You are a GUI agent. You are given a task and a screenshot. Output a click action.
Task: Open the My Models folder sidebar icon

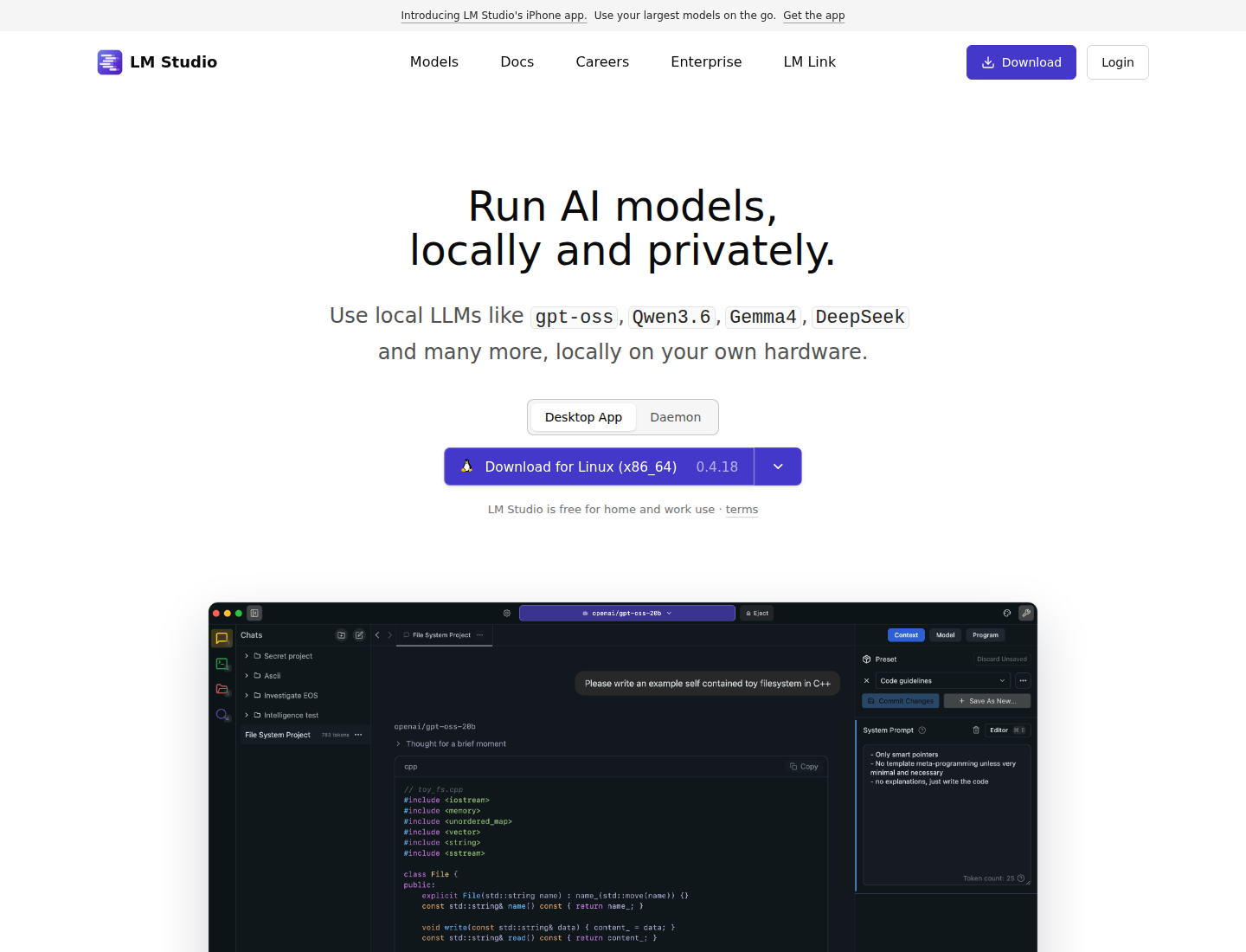click(x=222, y=689)
